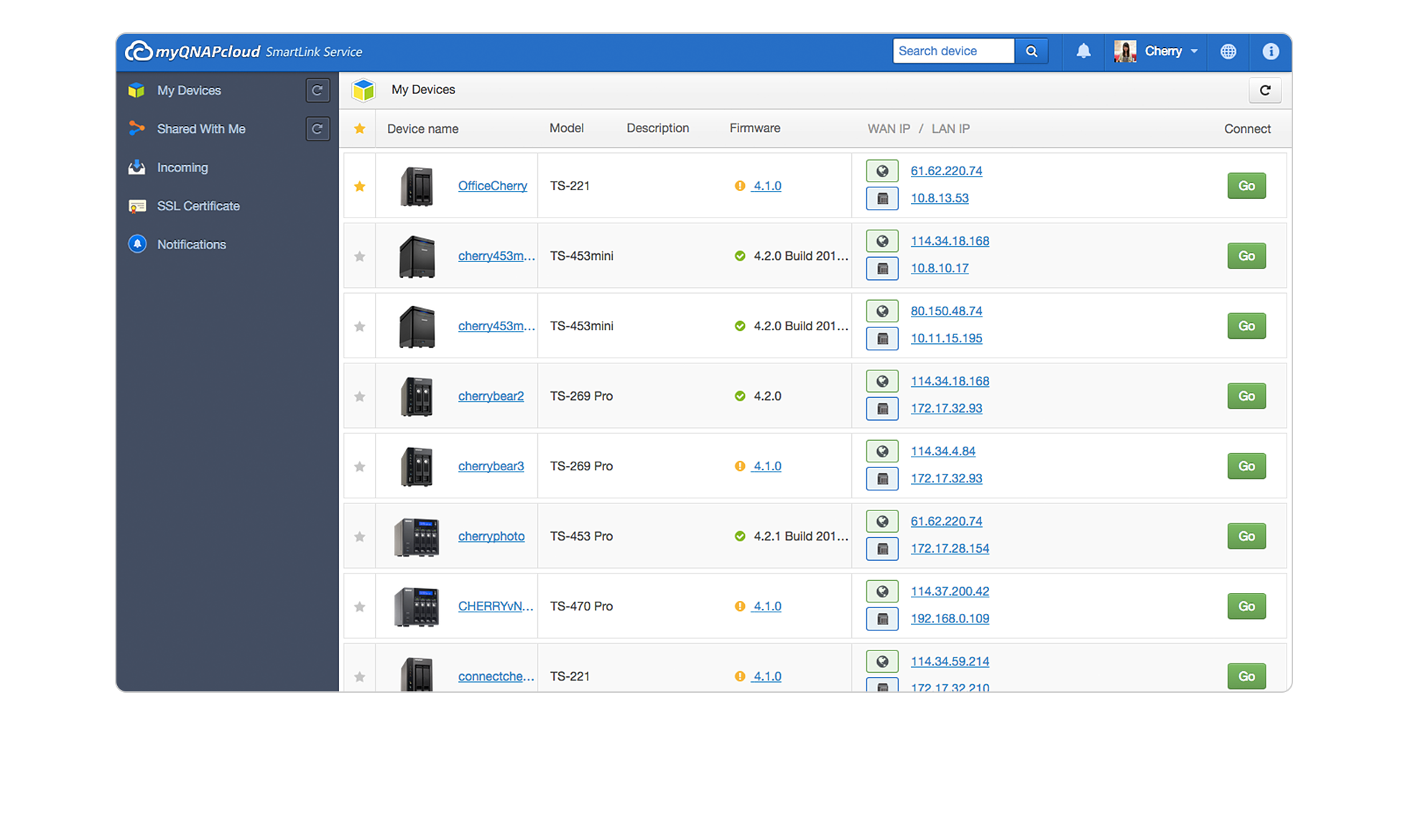The image size is (1408, 840).
Task: Click the Model column header
Action: (x=566, y=129)
